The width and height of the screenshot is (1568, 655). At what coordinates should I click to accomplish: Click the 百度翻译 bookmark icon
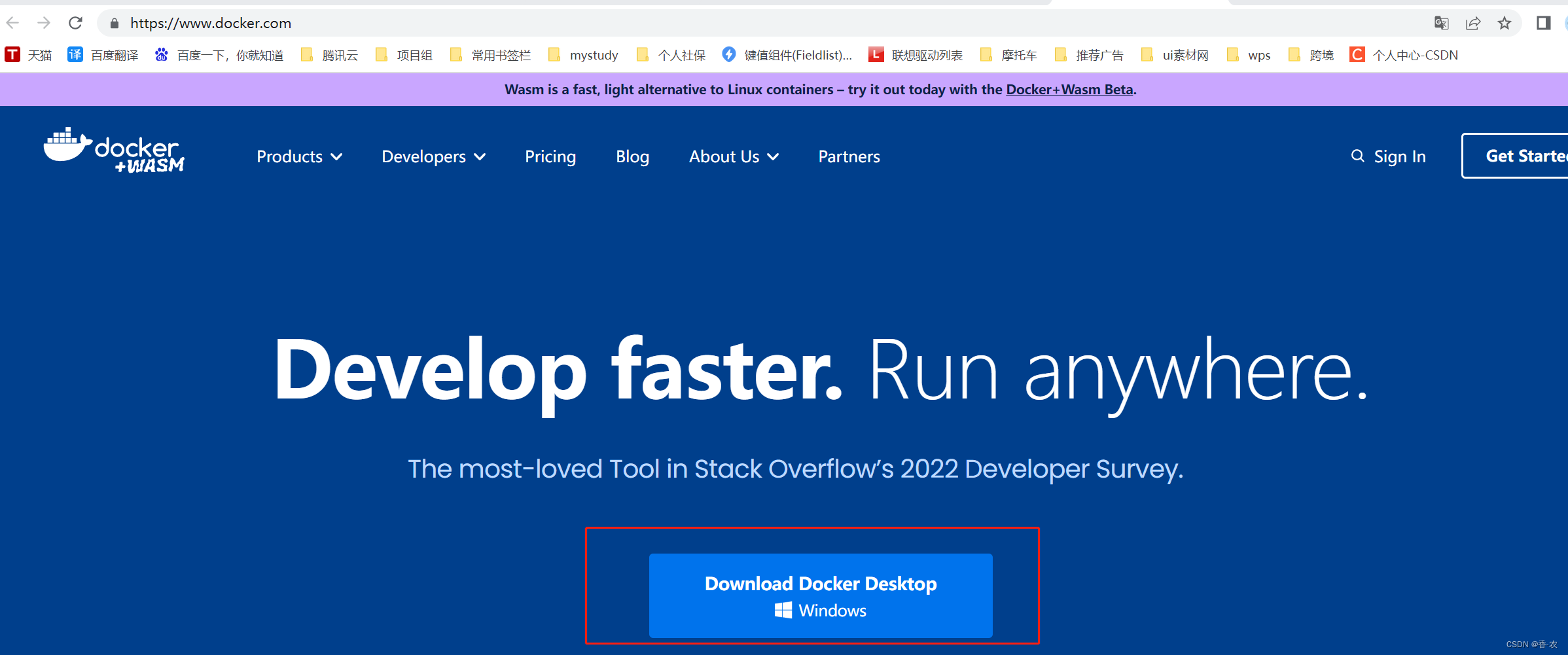pyautogui.click(x=75, y=55)
